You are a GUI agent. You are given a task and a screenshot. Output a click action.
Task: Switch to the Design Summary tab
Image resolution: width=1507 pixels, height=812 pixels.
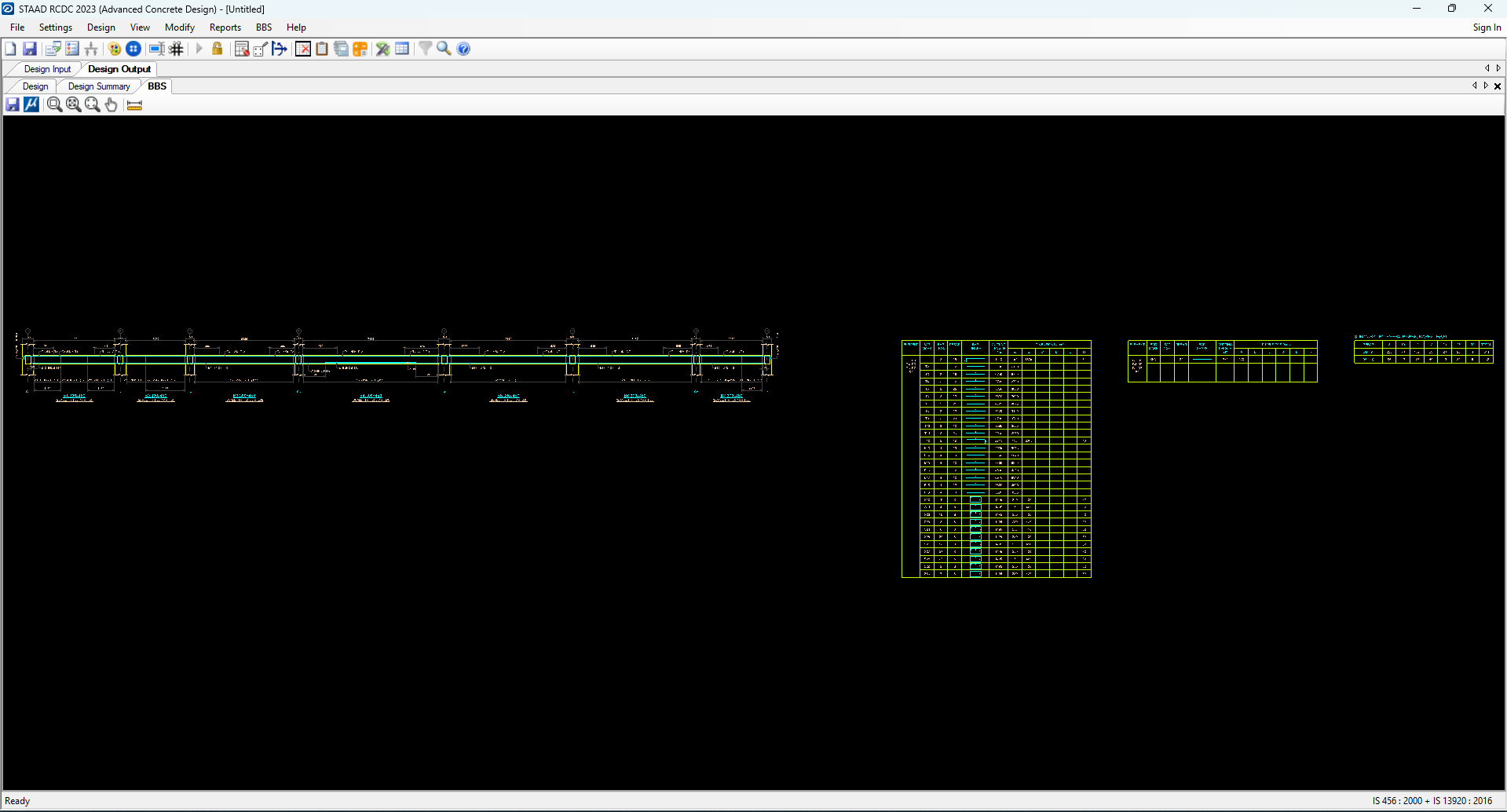click(x=98, y=86)
